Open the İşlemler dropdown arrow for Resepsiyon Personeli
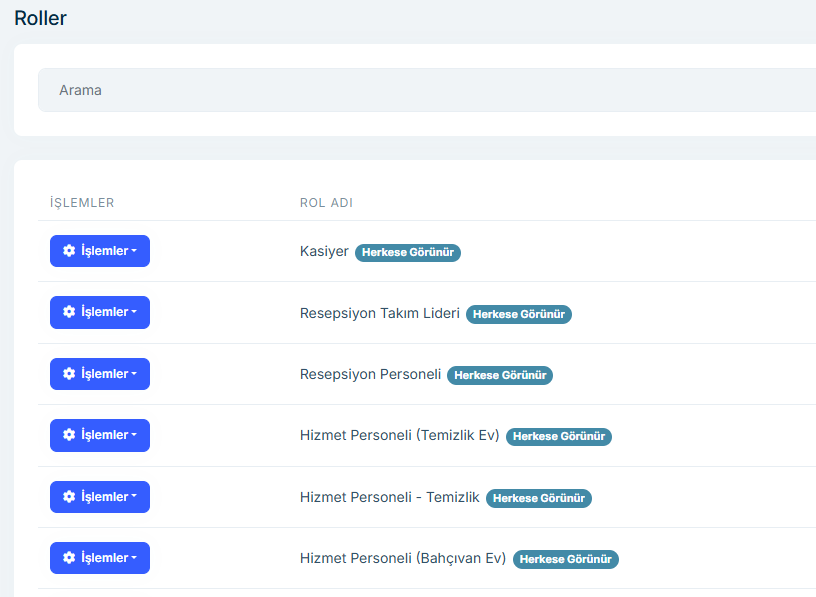The height and width of the screenshot is (597, 816). [x=134, y=374]
